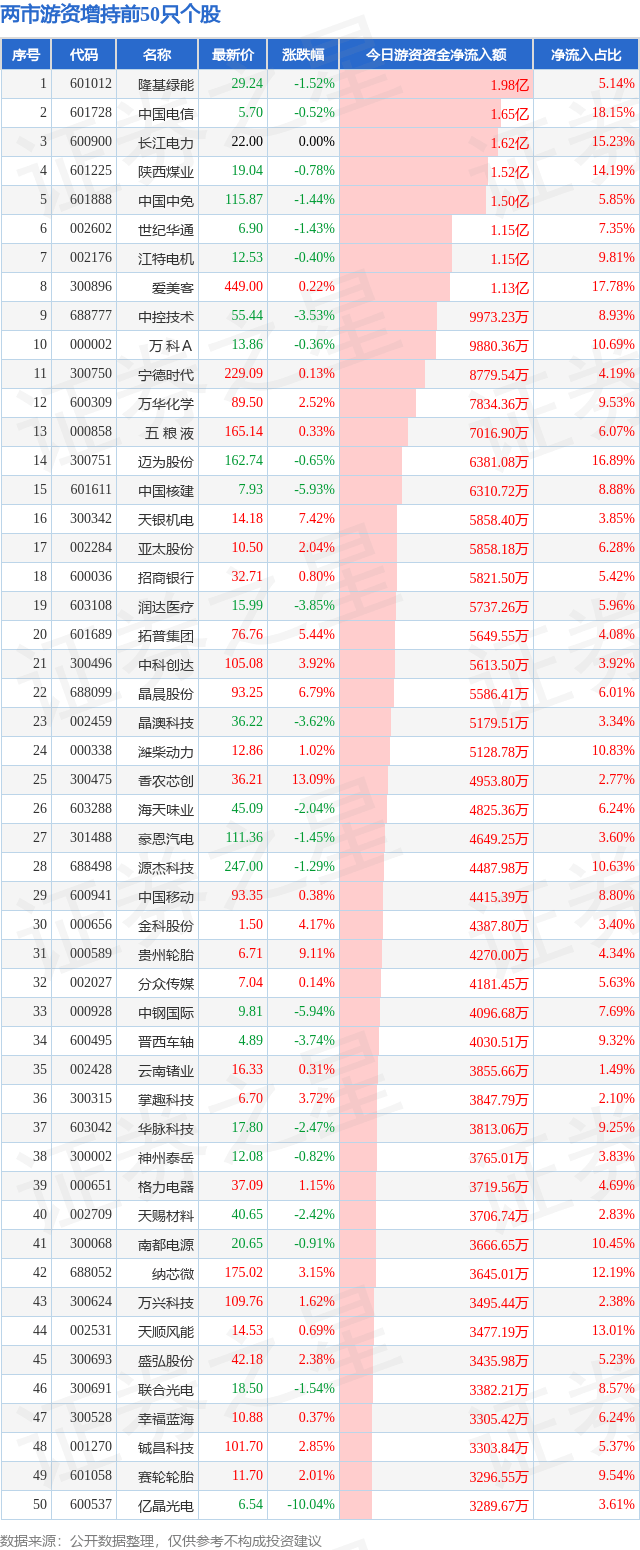The image size is (640, 1550).
Task: Select stock name 中国移动
Action: (166, 896)
